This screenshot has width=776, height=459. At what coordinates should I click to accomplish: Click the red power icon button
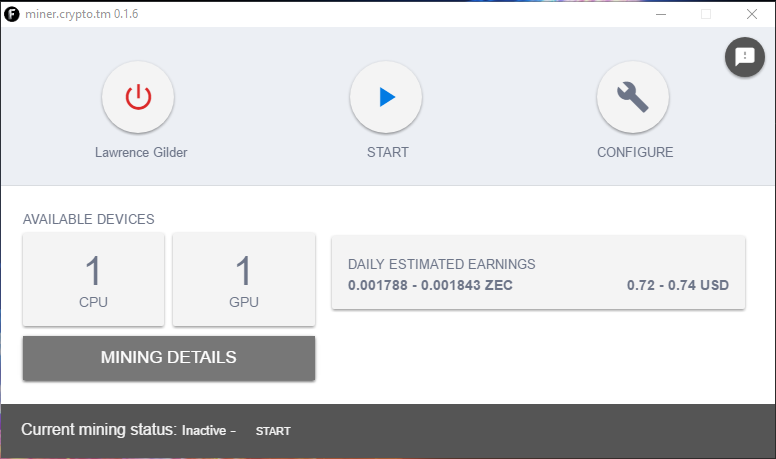pos(138,97)
